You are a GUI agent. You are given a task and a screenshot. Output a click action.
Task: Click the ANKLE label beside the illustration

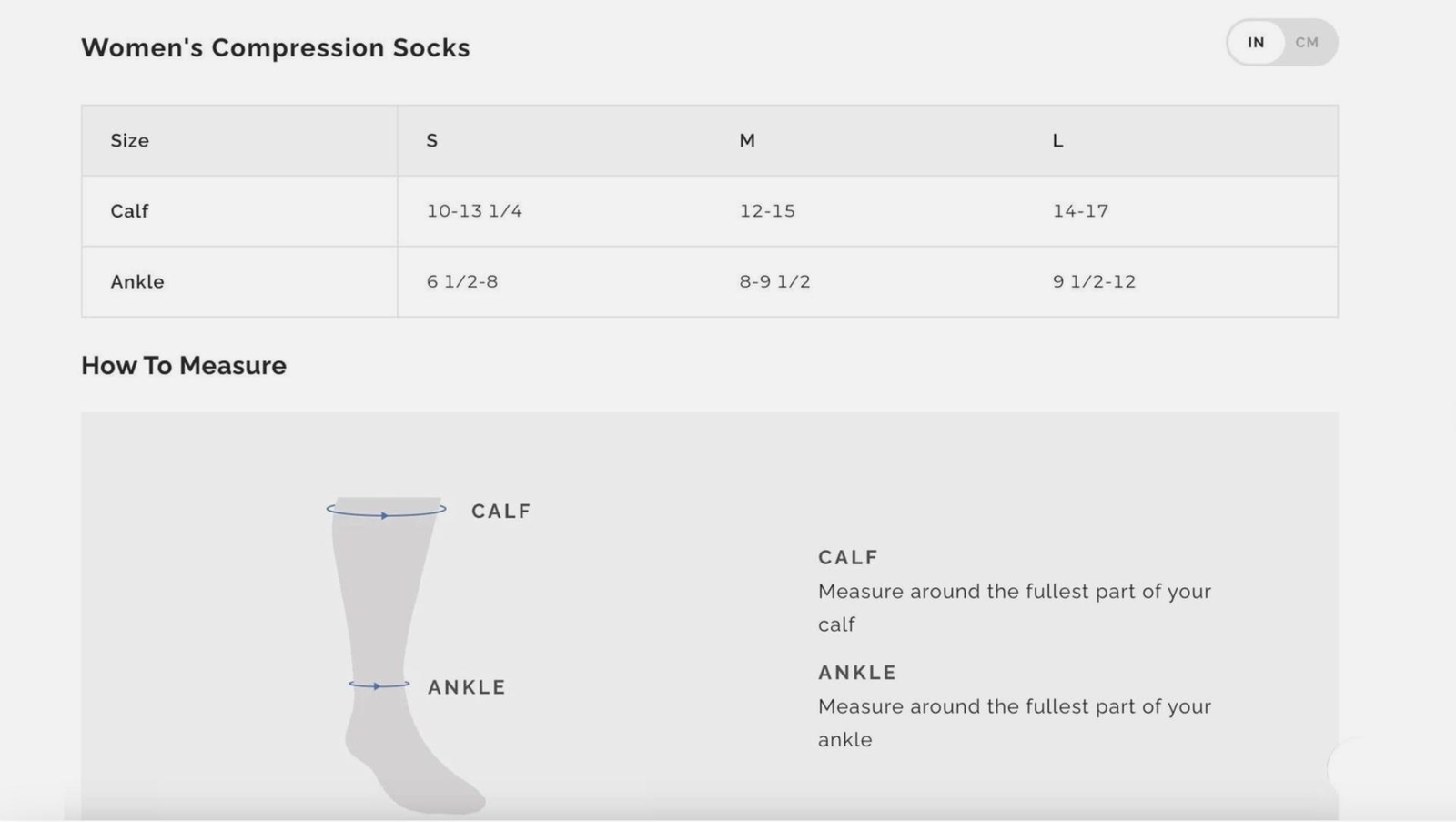(x=466, y=687)
